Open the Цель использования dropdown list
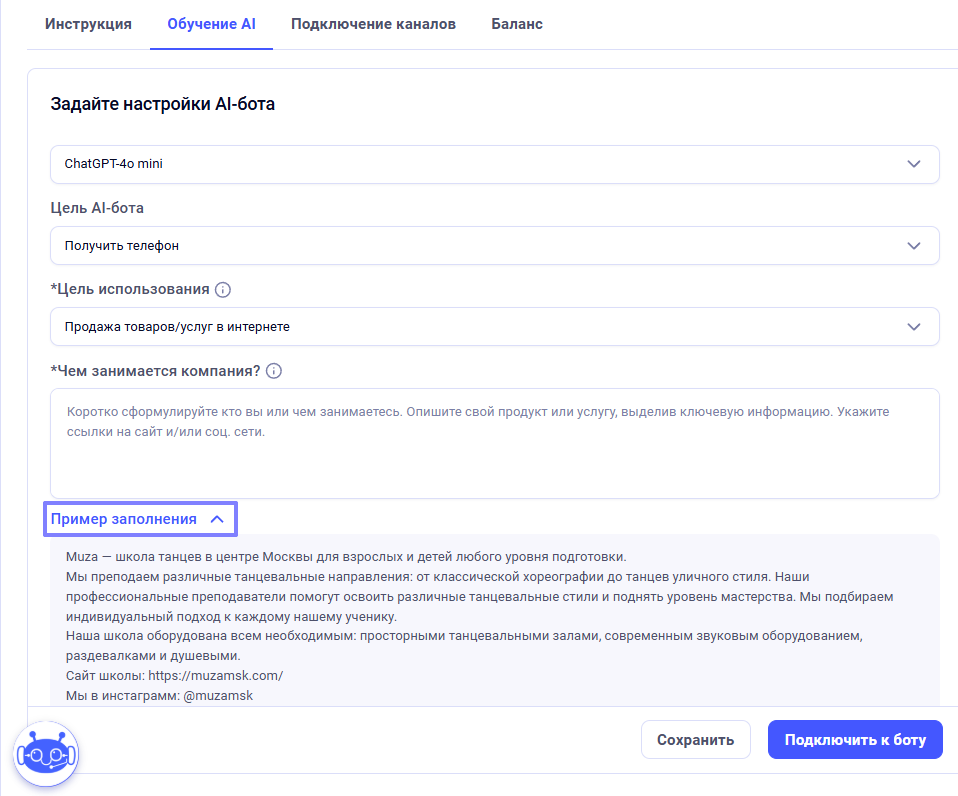The width and height of the screenshot is (958, 796). tap(480, 327)
